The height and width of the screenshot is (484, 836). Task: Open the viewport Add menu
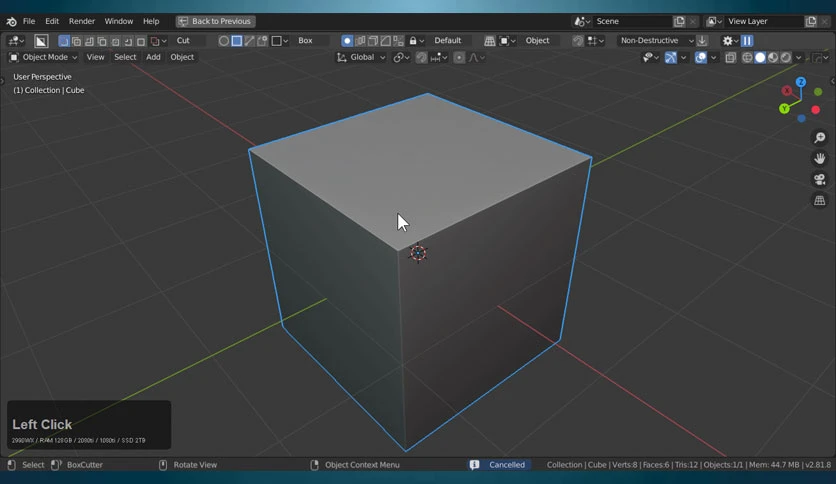(x=153, y=57)
